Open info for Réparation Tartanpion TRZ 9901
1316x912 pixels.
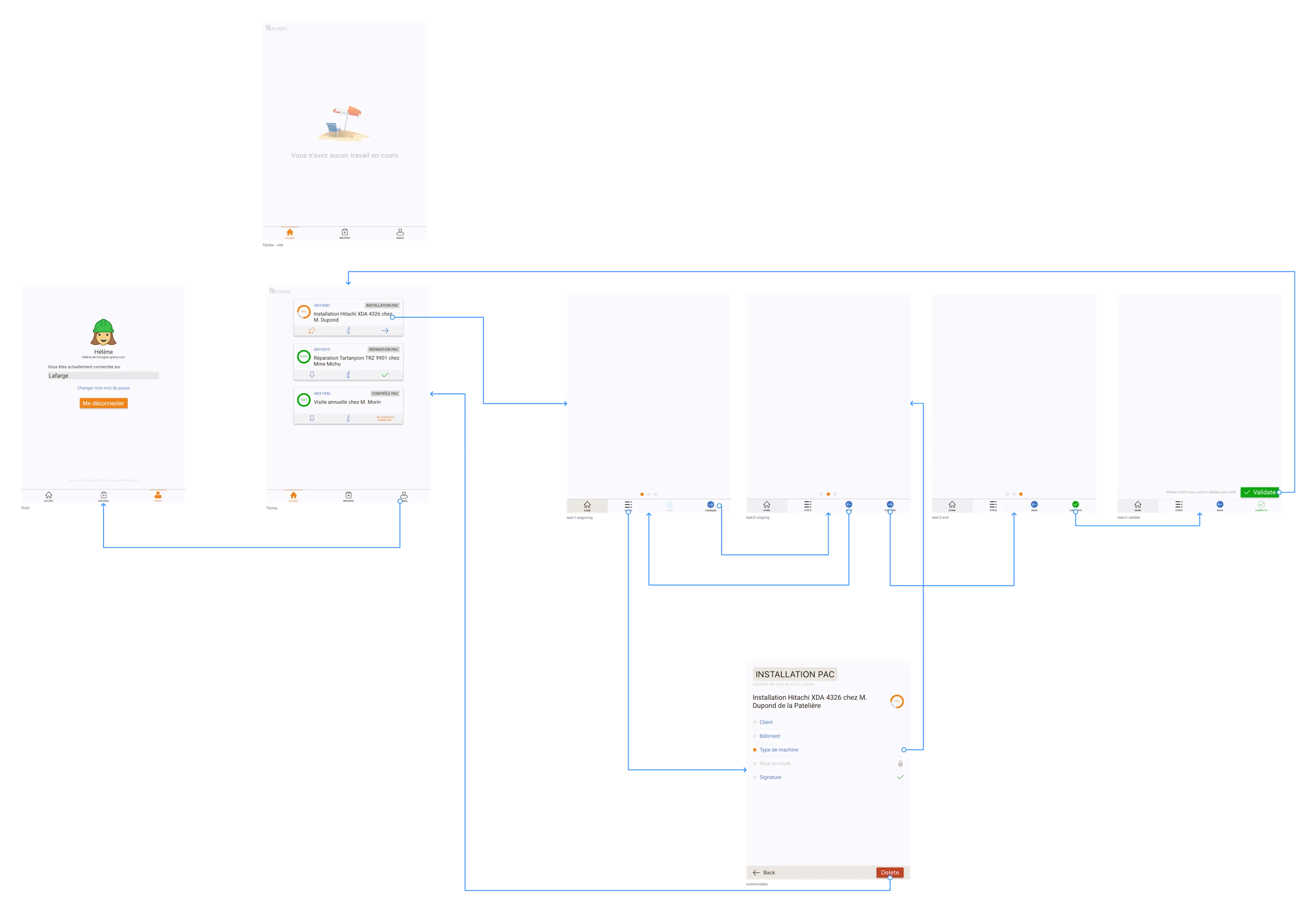click(349, 375)
